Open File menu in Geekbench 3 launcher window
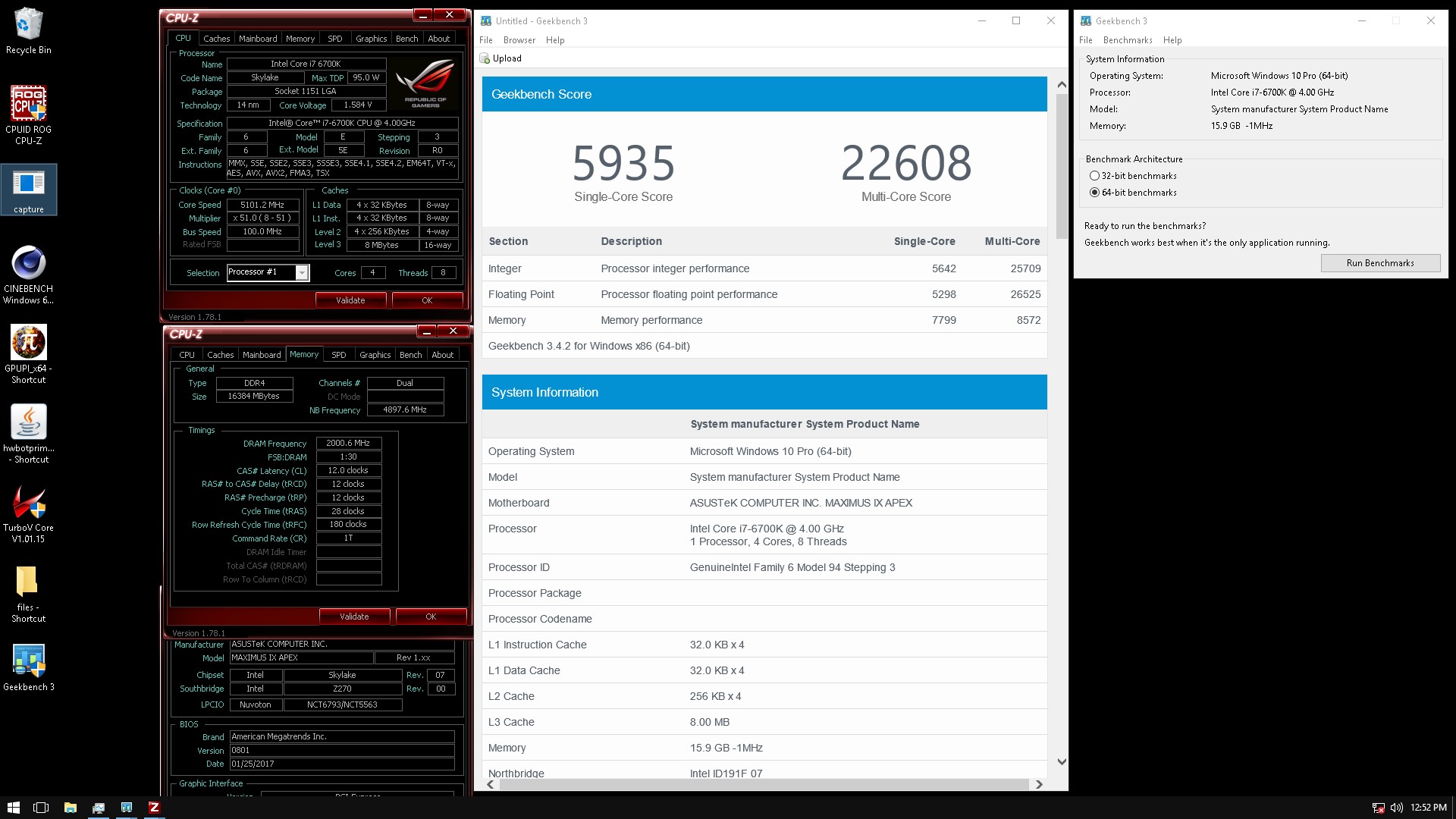 [1086, 40]
